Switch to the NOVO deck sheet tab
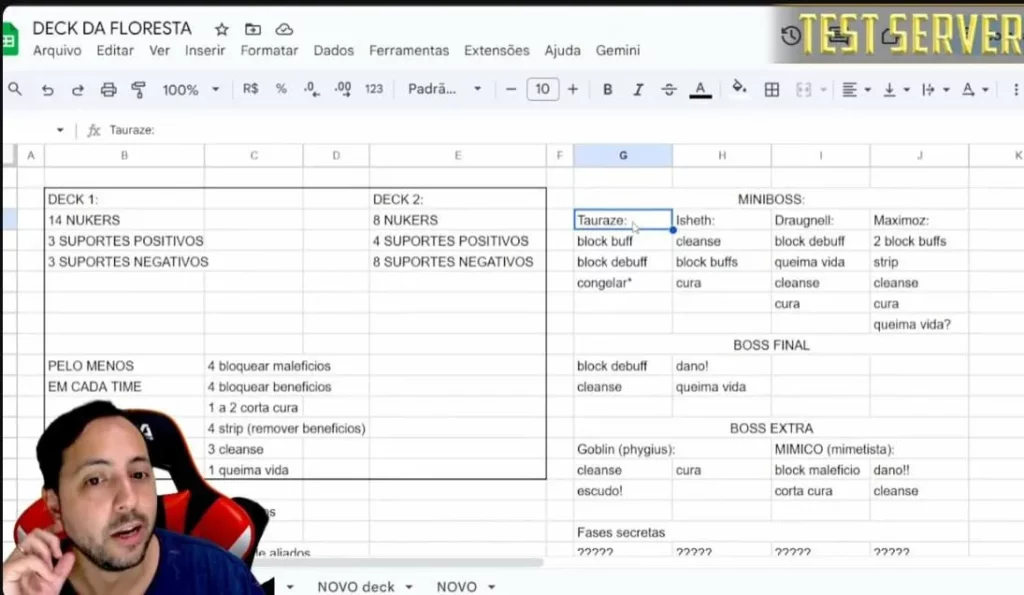Screen dimensions: 1024x595 356,586
